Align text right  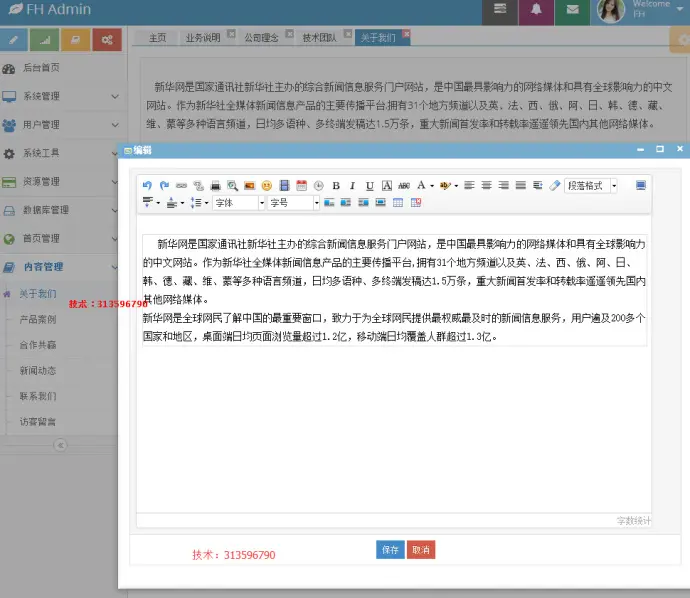click(x=503, y=185)
